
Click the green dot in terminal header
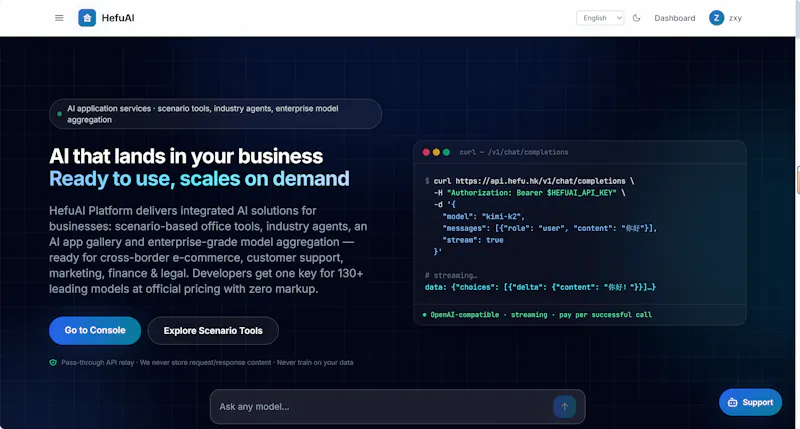(x=446, y=152)
